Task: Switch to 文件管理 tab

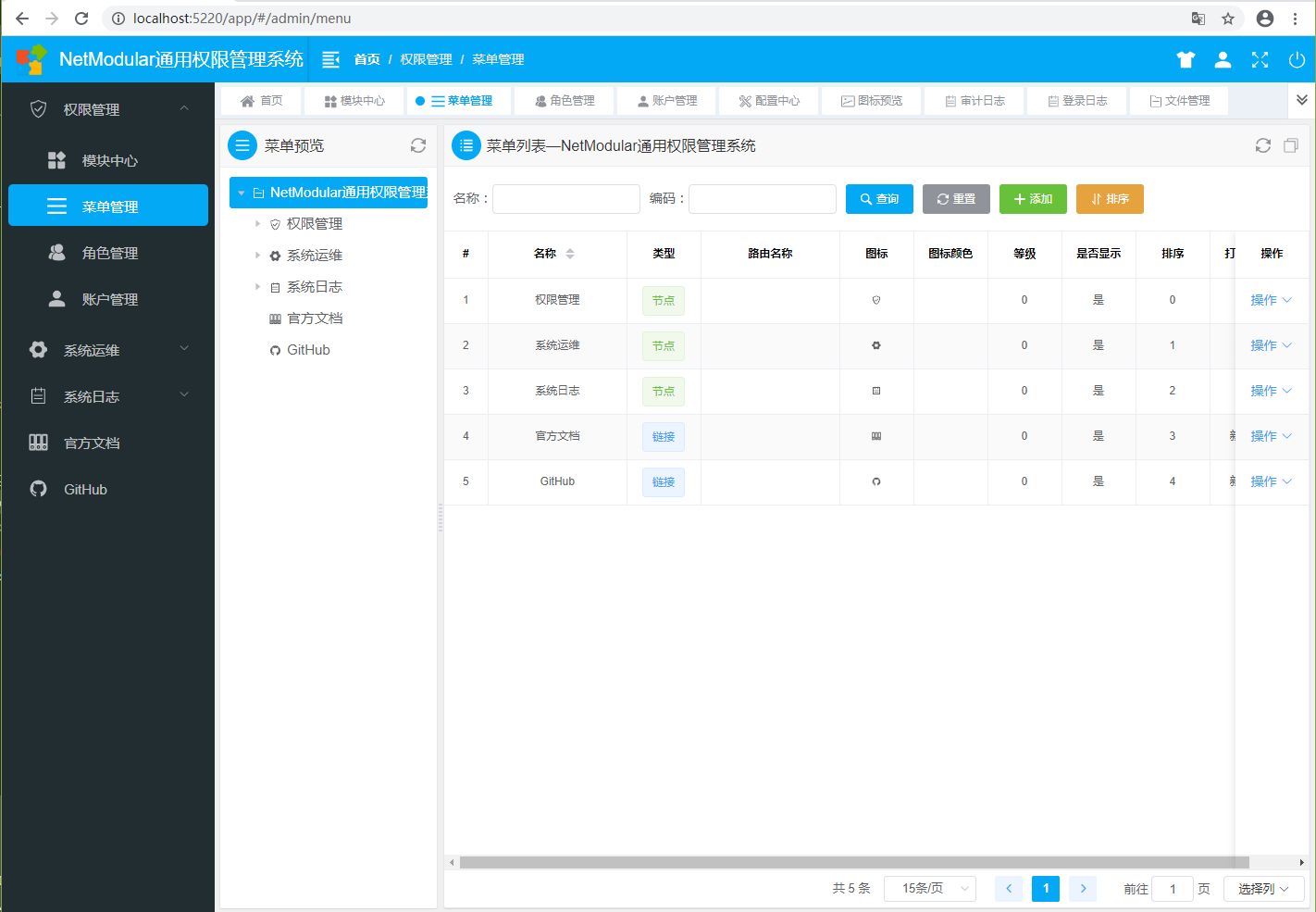Action: click(x=1179, y=100)
